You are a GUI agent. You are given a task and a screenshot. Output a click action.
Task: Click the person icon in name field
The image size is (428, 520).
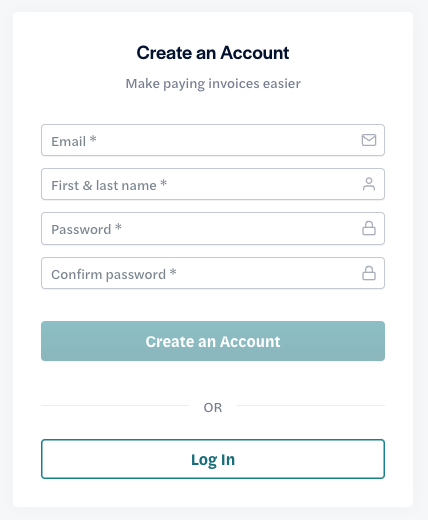point(369,184)
